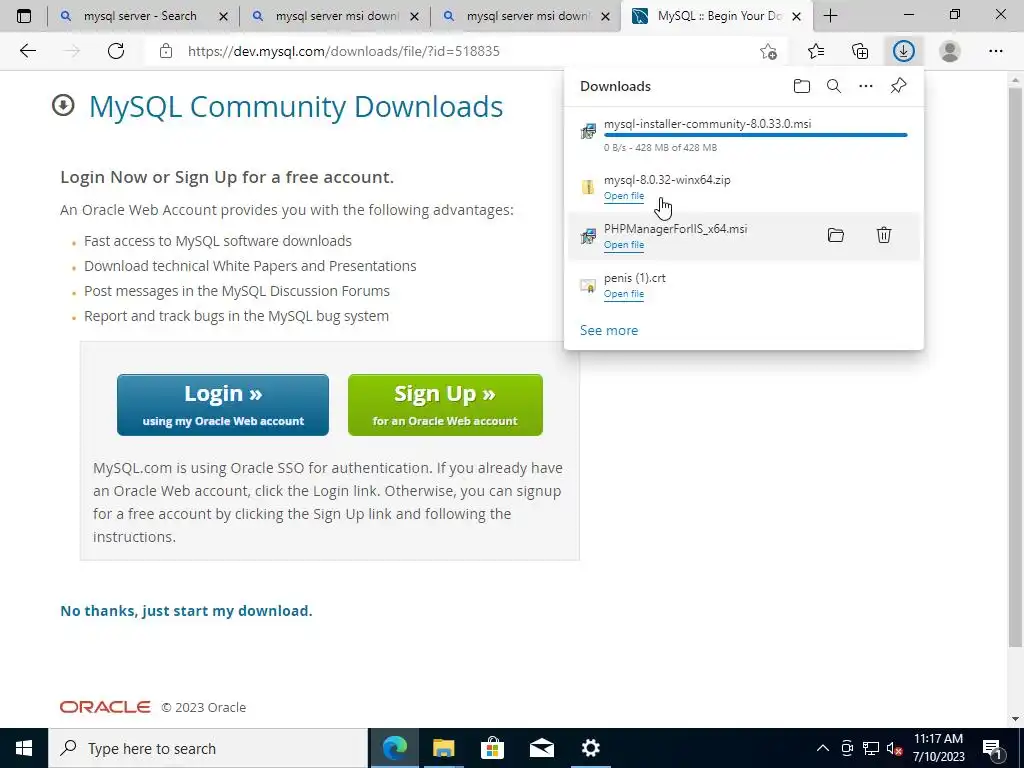
Task: Click the Oracle logo in footer
Action: (105, 707)
